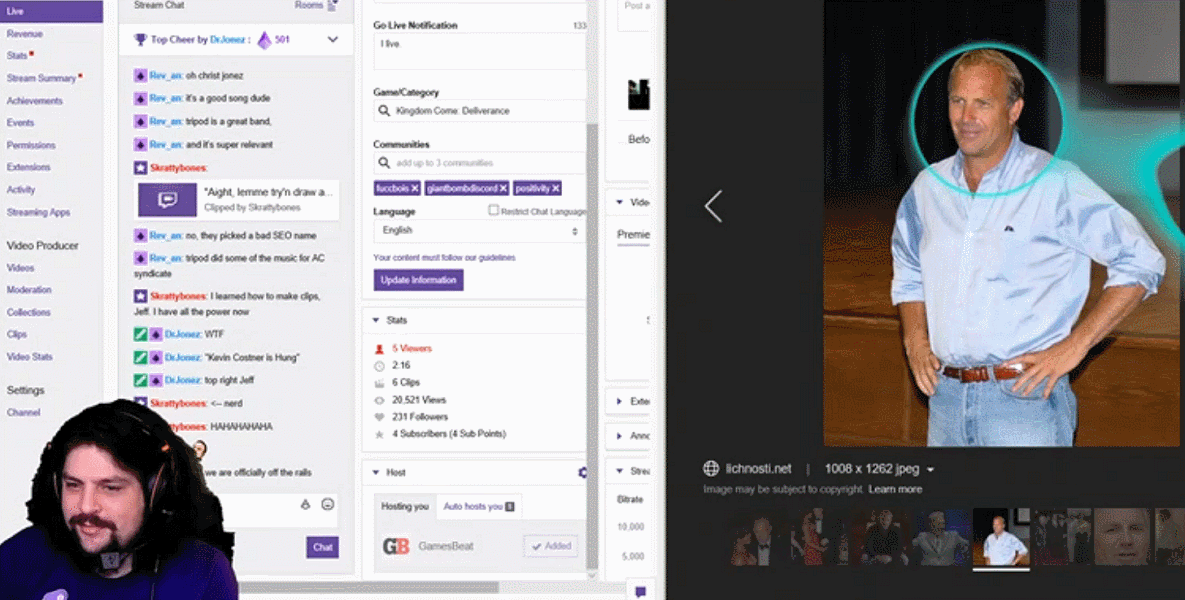
Task: Open Achievements in the sidebar
Action: coord(35,101)
